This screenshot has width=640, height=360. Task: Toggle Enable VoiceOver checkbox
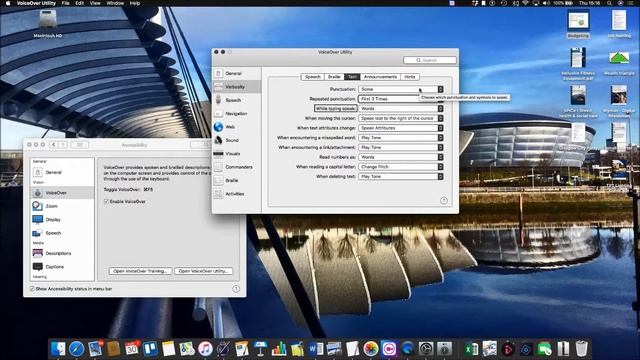click(106, 202)
